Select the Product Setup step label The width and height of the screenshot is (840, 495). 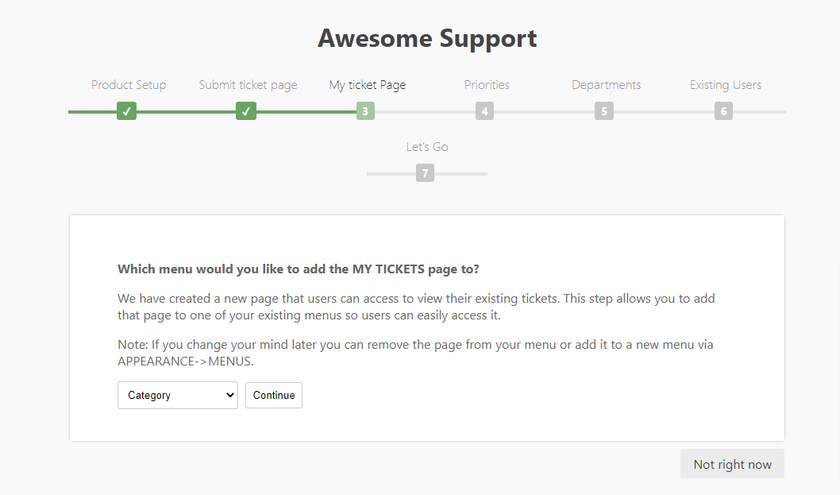click(x=129, y=85)
